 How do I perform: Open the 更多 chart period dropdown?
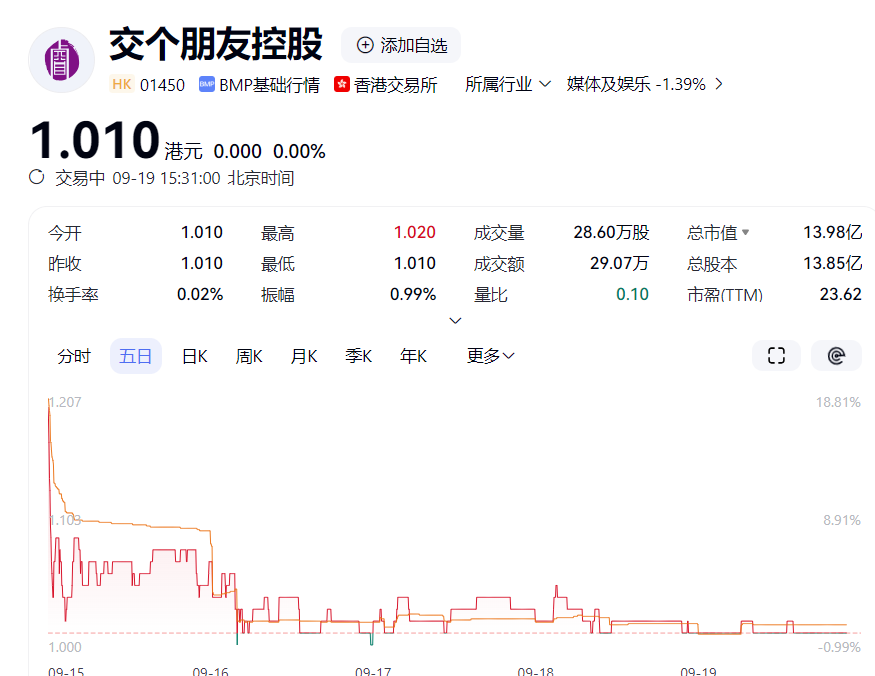490,356
